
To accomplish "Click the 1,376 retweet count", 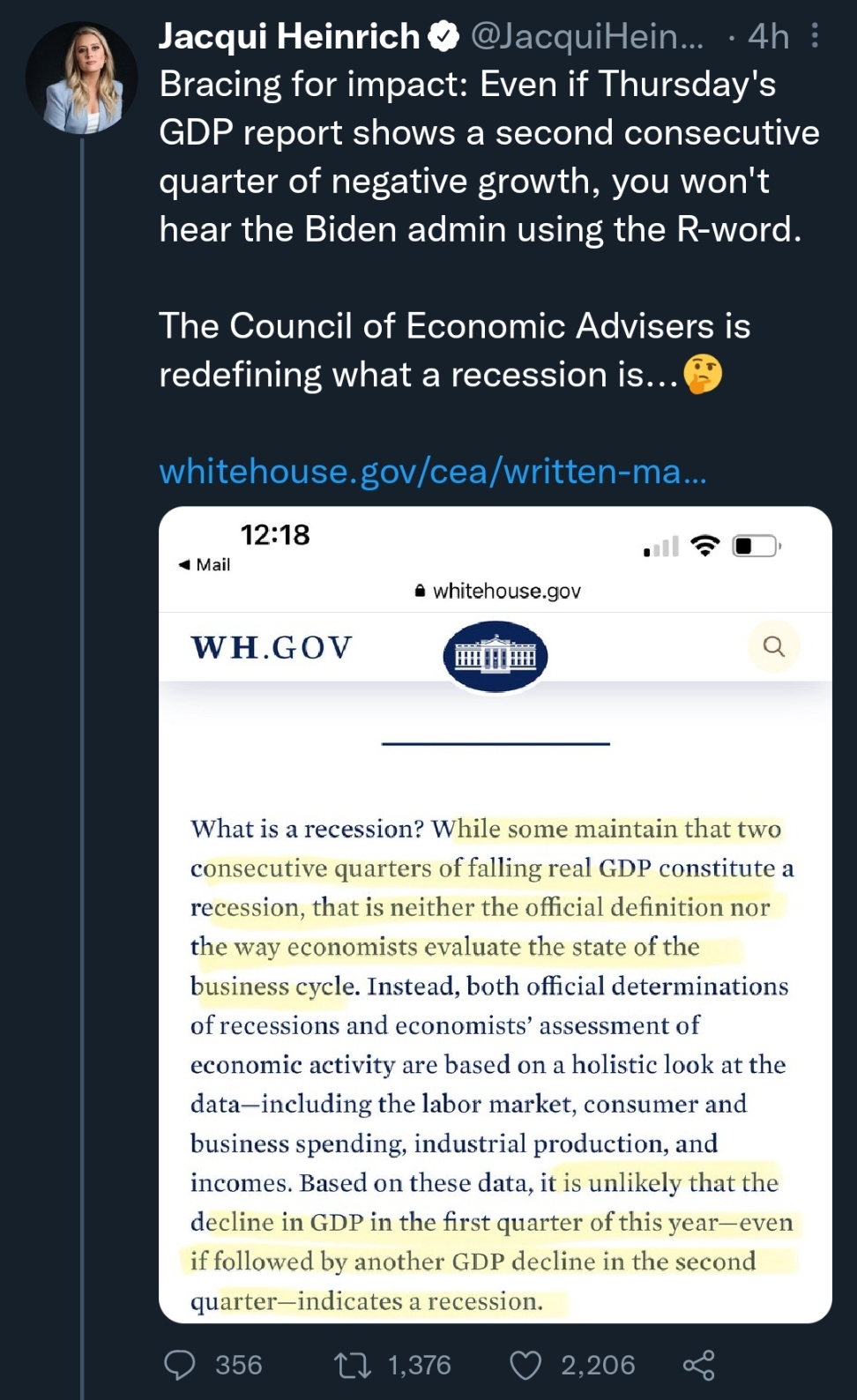I will pyautogui.click(x=419, y=1366).
